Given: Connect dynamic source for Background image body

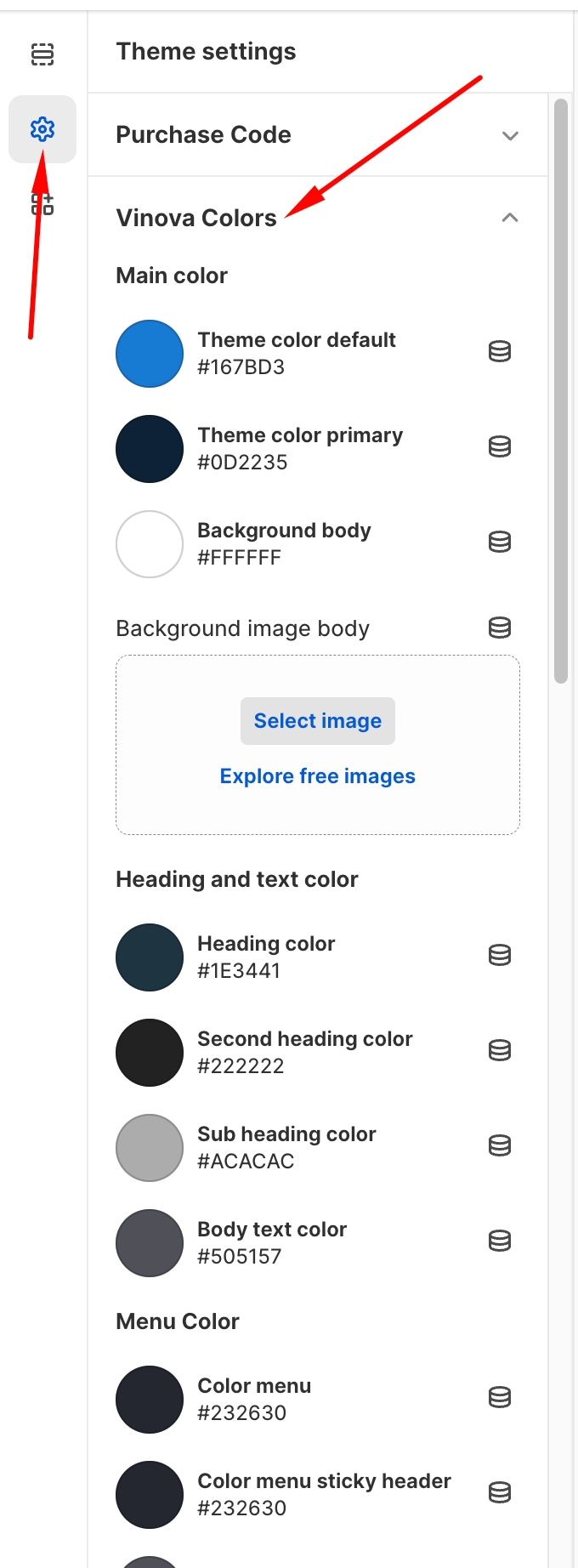Looking at the screenshot, I should click(500, 628).
